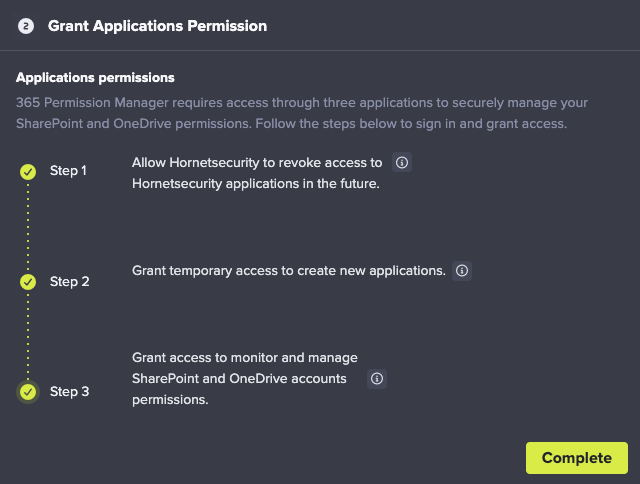
Task: Open info icon beside Step 1 description
Action: coord(402,162)
